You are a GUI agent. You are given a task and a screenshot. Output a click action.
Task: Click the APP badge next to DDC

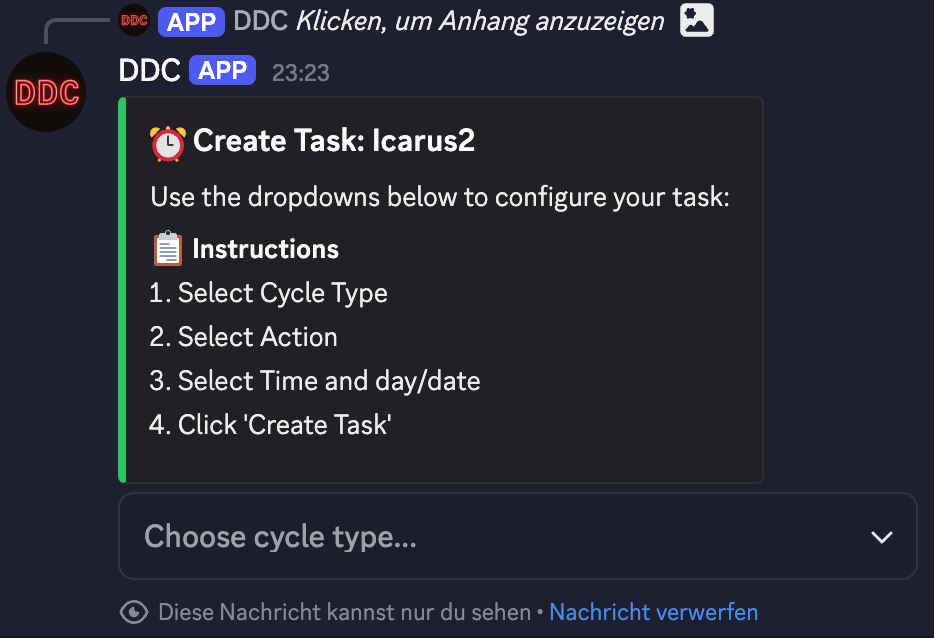click(222, 70)
